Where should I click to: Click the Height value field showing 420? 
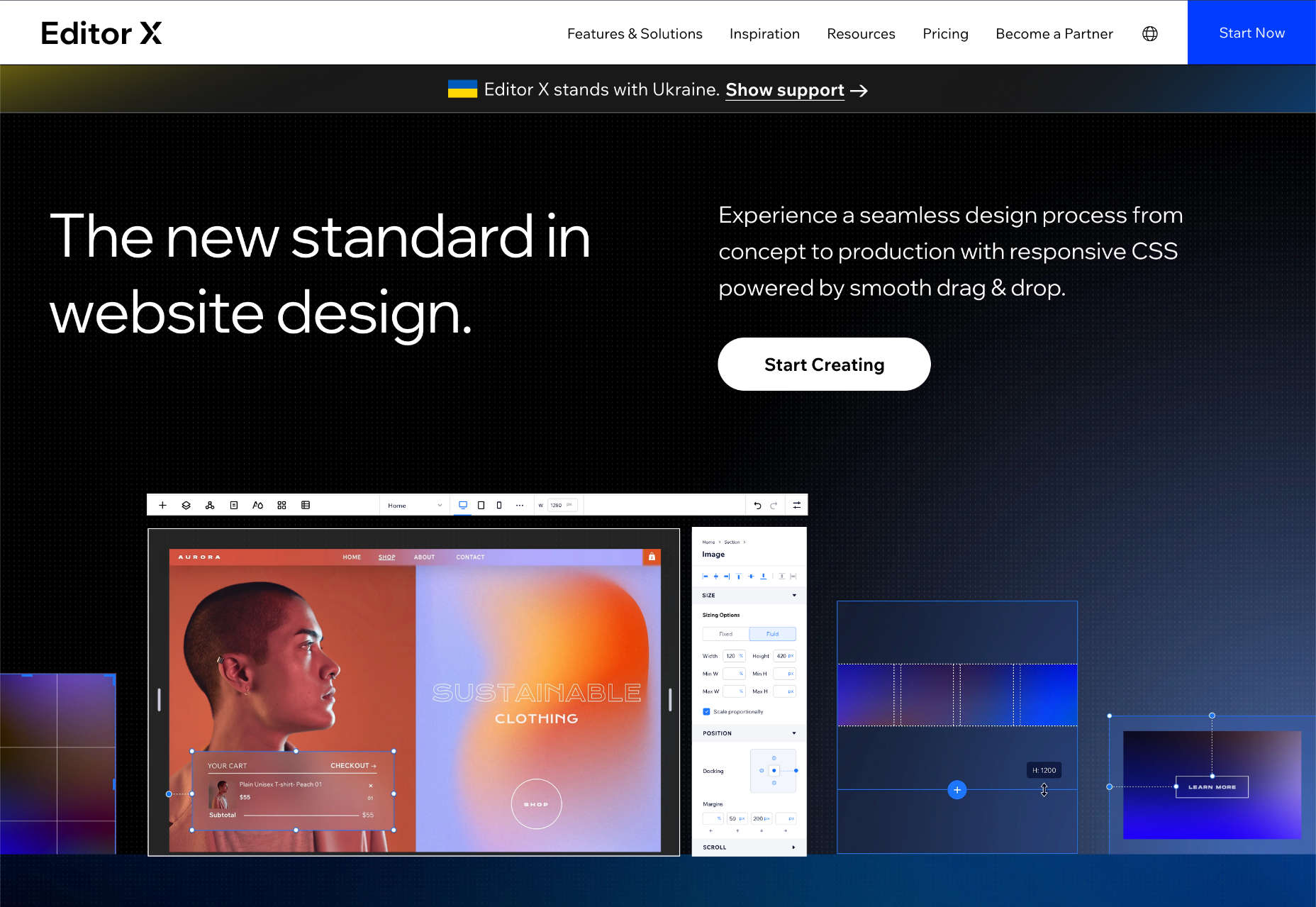click(784, 656)
